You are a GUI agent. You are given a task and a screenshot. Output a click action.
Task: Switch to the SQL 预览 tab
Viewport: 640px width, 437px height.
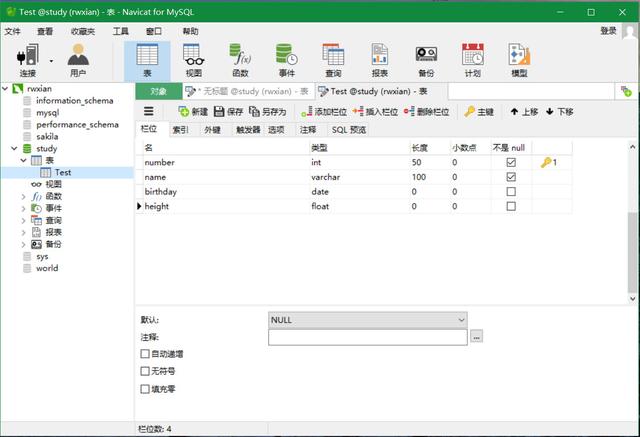pos(349,130)
